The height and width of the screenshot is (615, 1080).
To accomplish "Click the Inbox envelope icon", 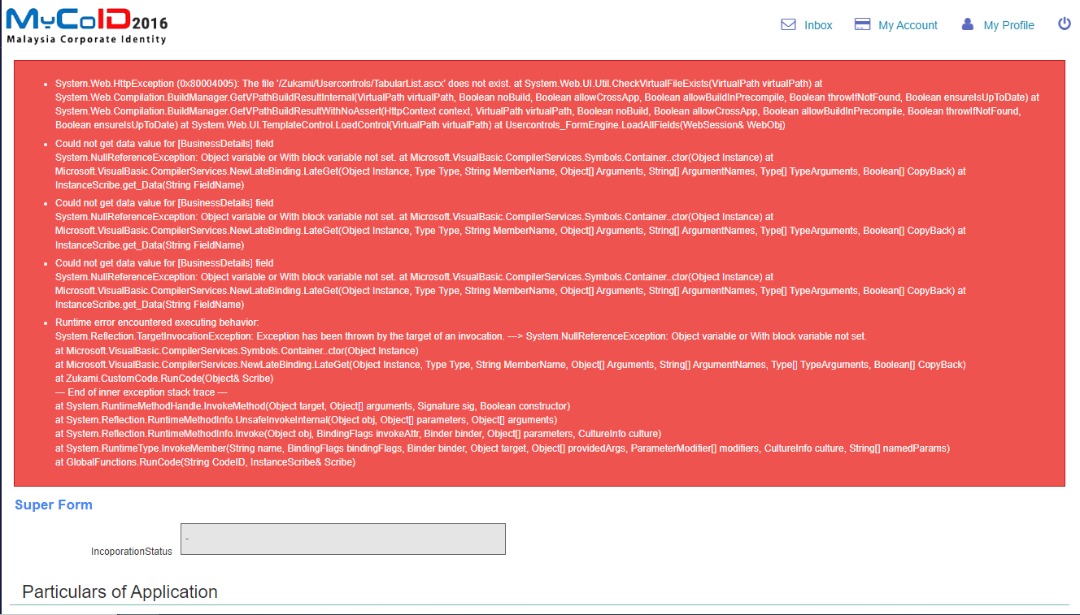I will (788, 25).
